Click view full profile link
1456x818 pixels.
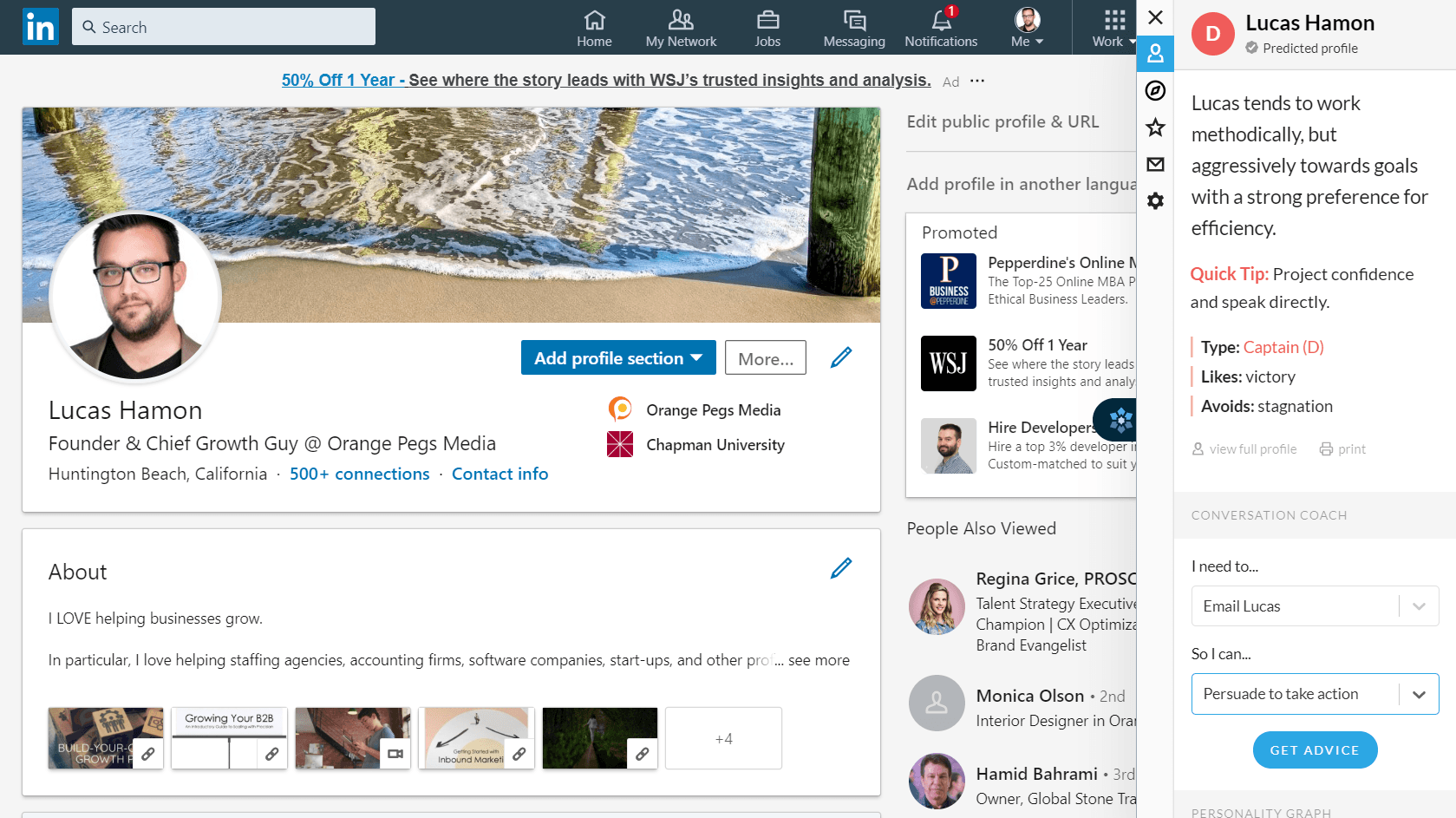click(x=1244, y=449)
